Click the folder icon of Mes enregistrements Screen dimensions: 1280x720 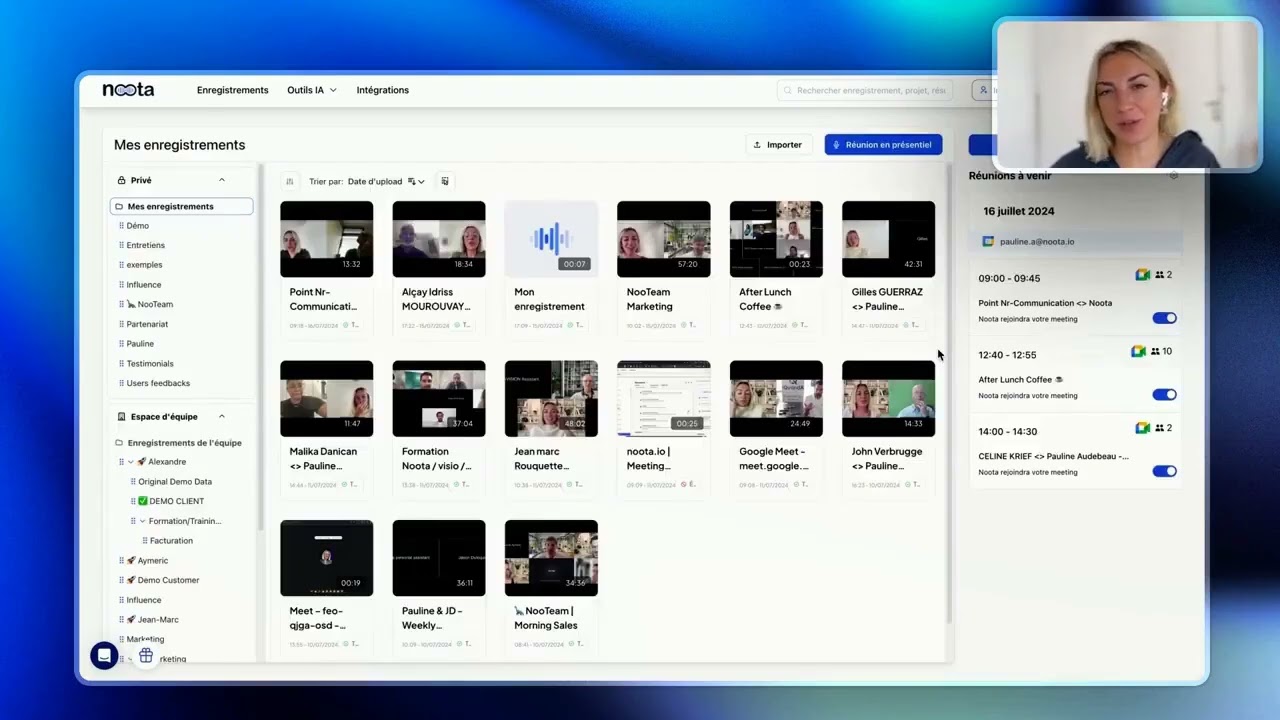point(119,206)
